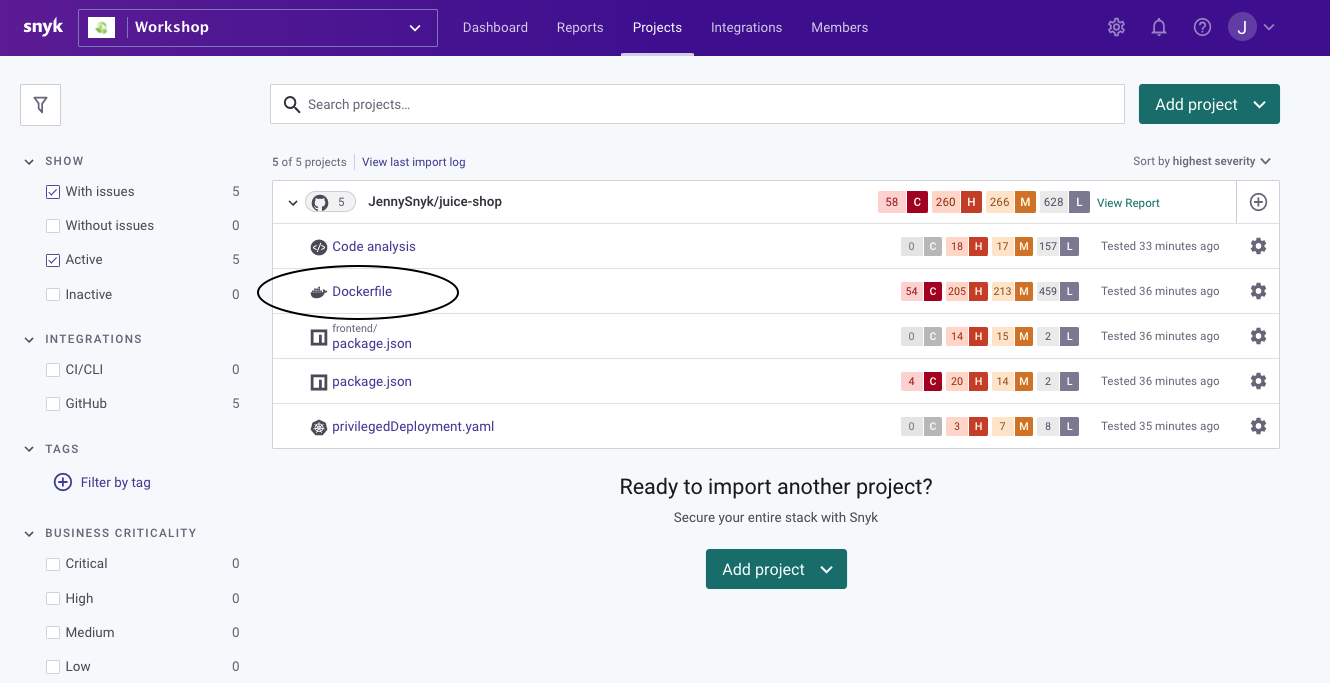This screenshot has height=683, width=1330.
Task: Go to the Dashboard tab
Action: pyautogui.click(x=495, y=27)
